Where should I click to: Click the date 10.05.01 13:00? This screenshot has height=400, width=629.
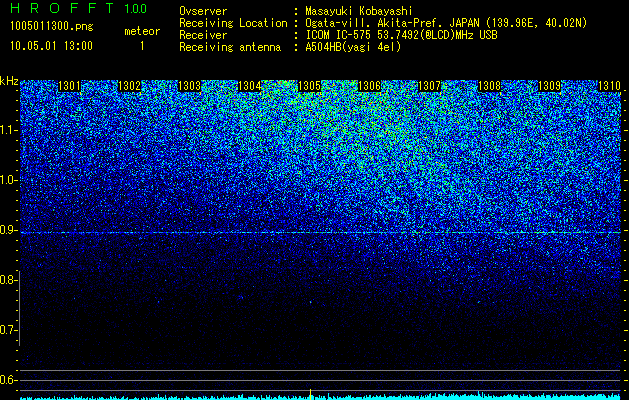[51, 46]
